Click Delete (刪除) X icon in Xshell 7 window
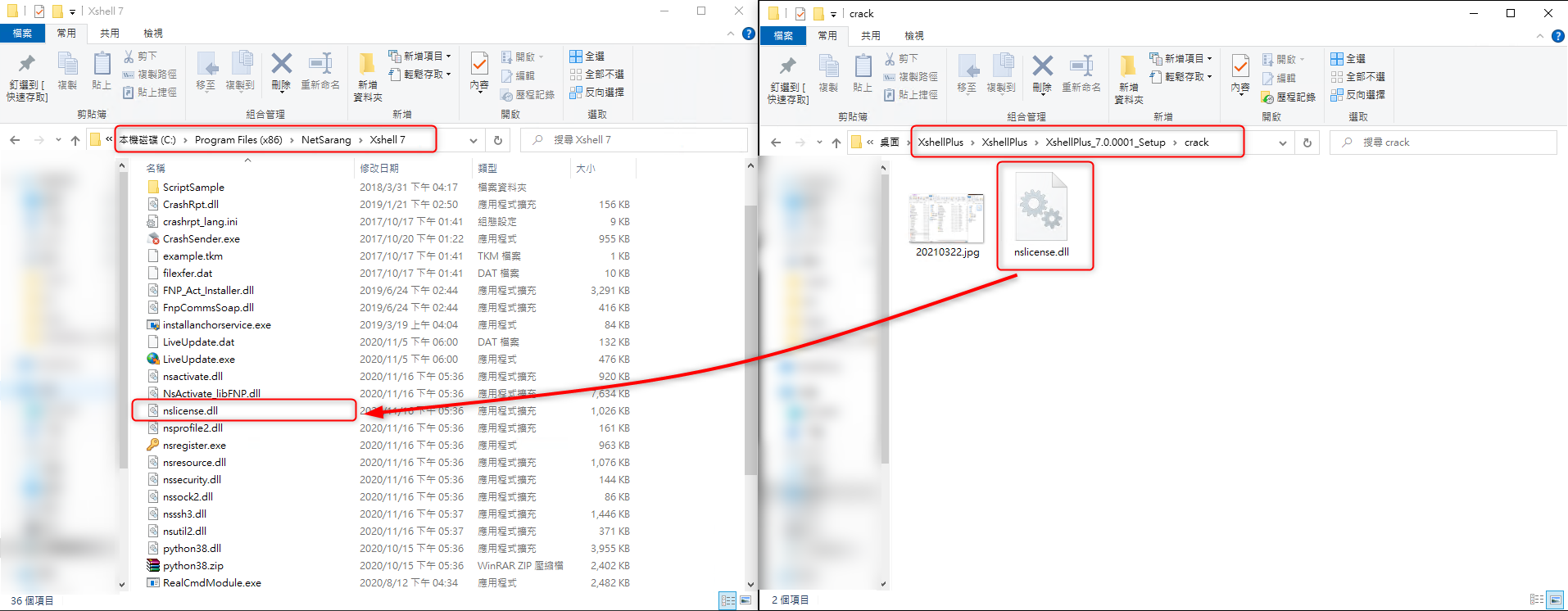1568x611 pixels. [x=281, y=64]
